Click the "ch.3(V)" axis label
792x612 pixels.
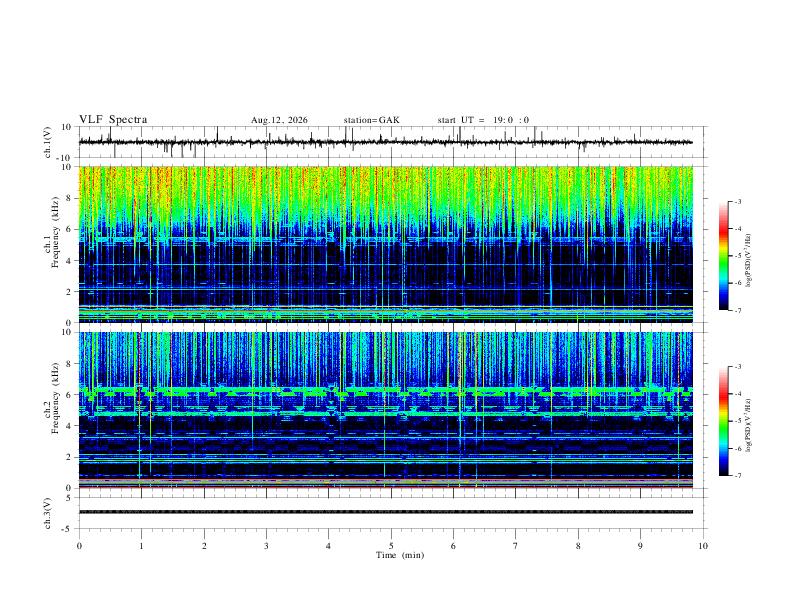click(x=48, y=513)
